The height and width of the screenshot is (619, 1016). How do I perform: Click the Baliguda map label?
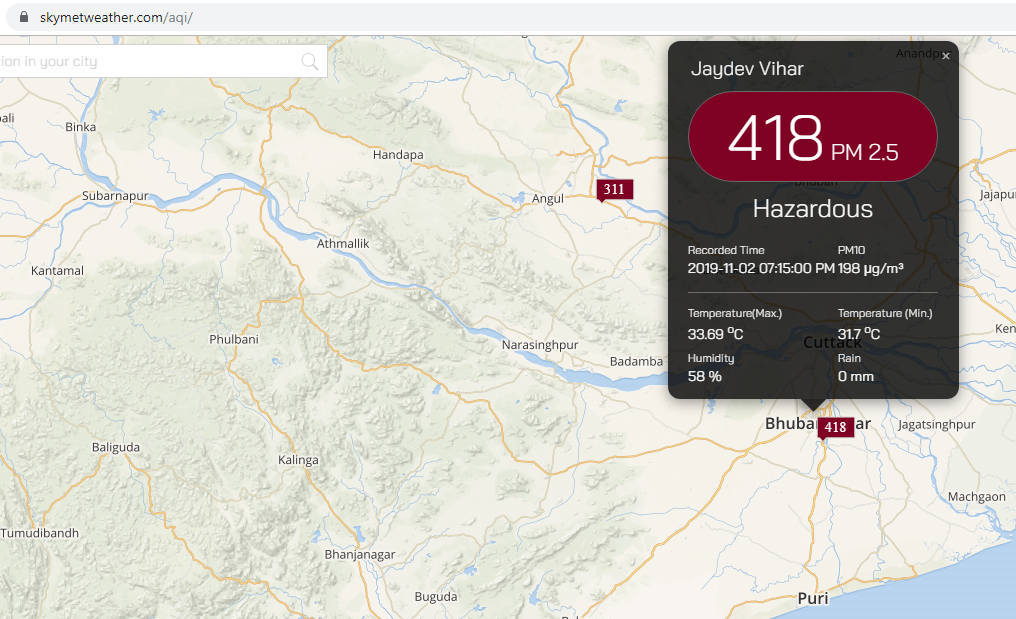click(115, 448)
